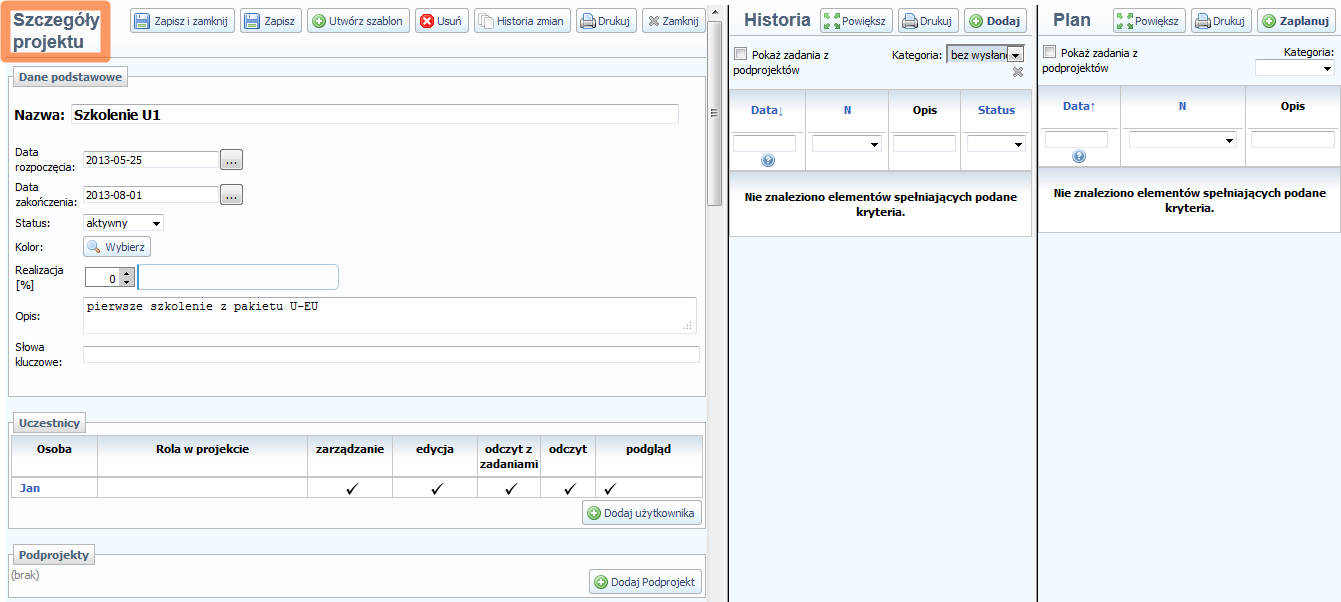Click 'Zaplanuj' in the Plan panel
The image size is (1341, 602).
(1295, 21)
